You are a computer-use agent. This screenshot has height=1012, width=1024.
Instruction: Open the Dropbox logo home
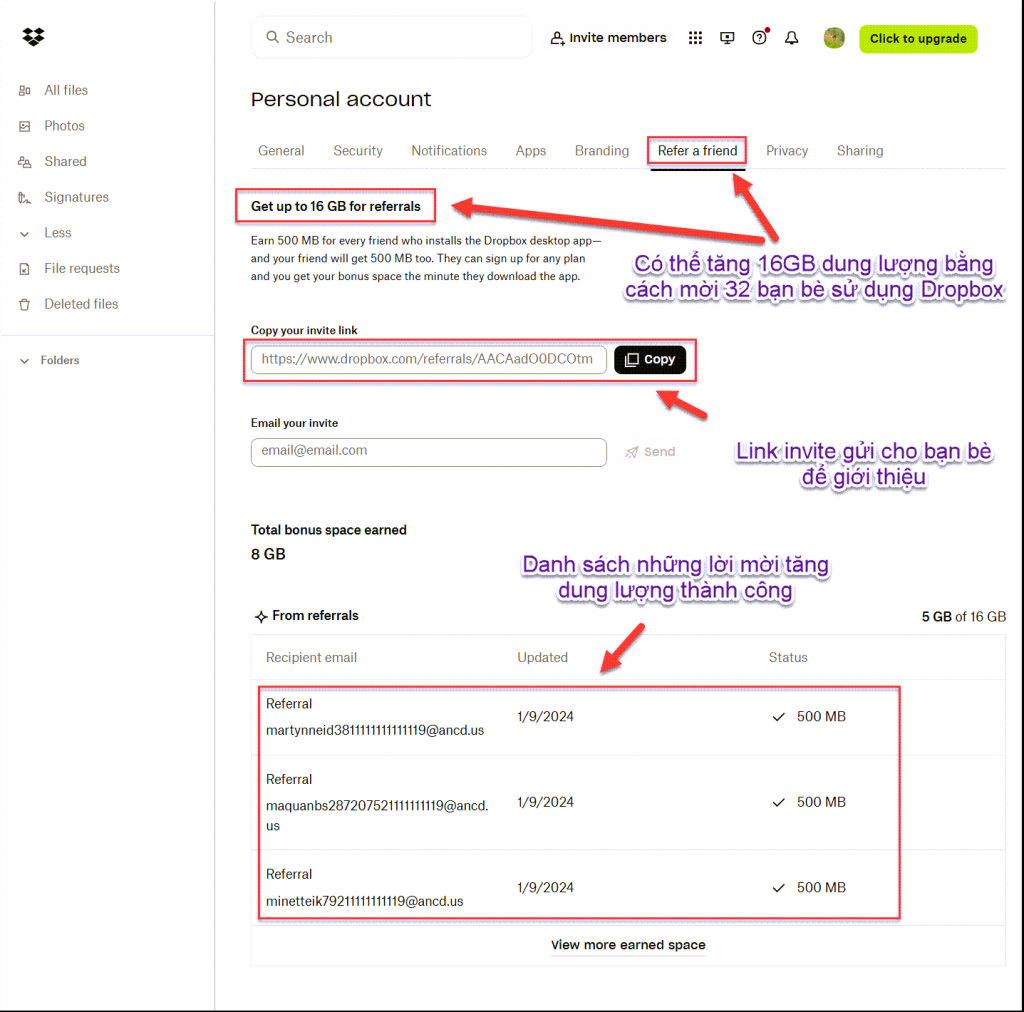point(33,37)
